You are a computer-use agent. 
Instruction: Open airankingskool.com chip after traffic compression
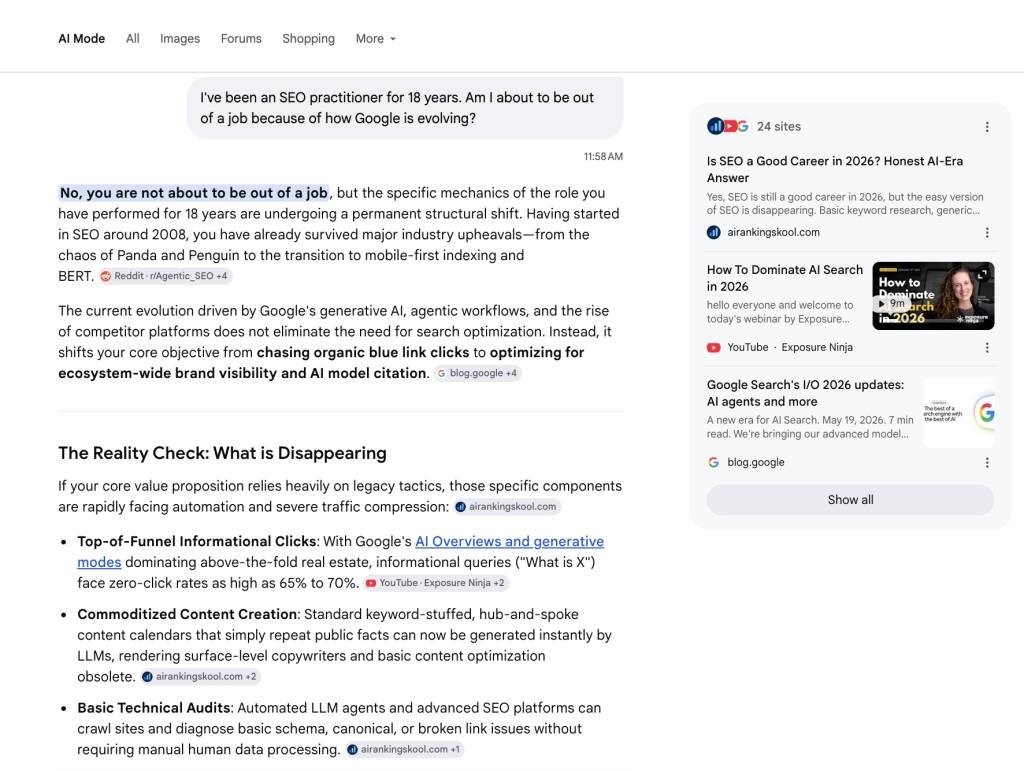[507, 507]
